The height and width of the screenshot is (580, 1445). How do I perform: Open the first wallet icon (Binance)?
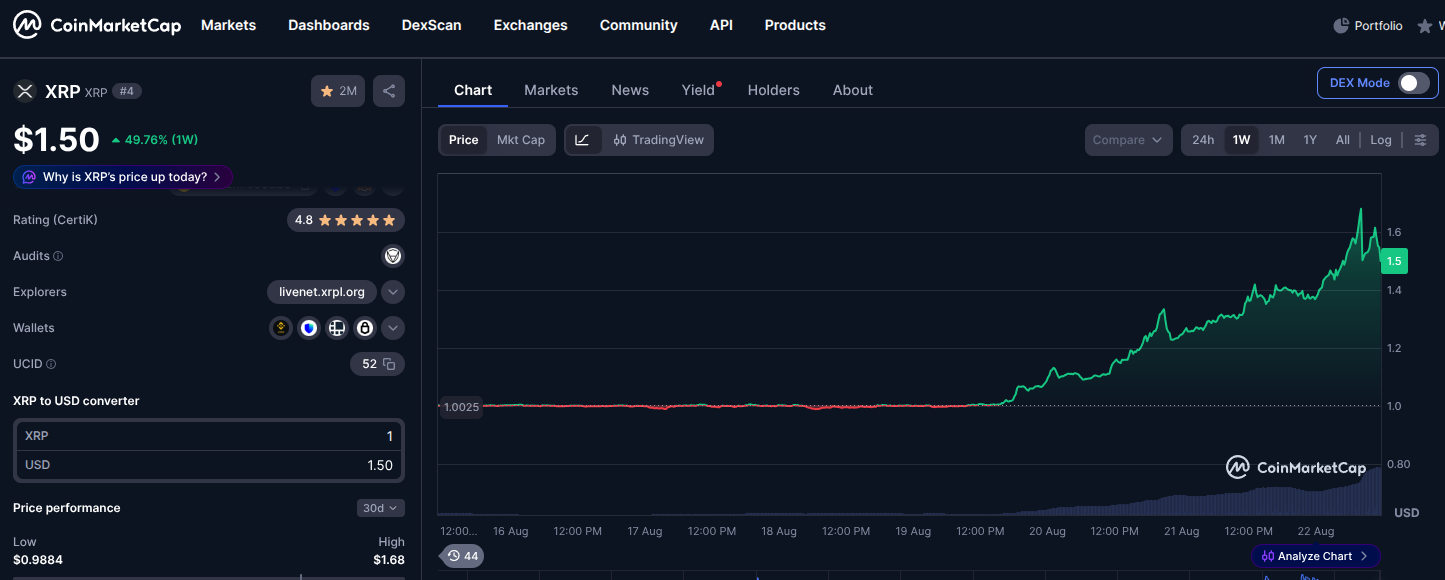click(x=281, y=328)
